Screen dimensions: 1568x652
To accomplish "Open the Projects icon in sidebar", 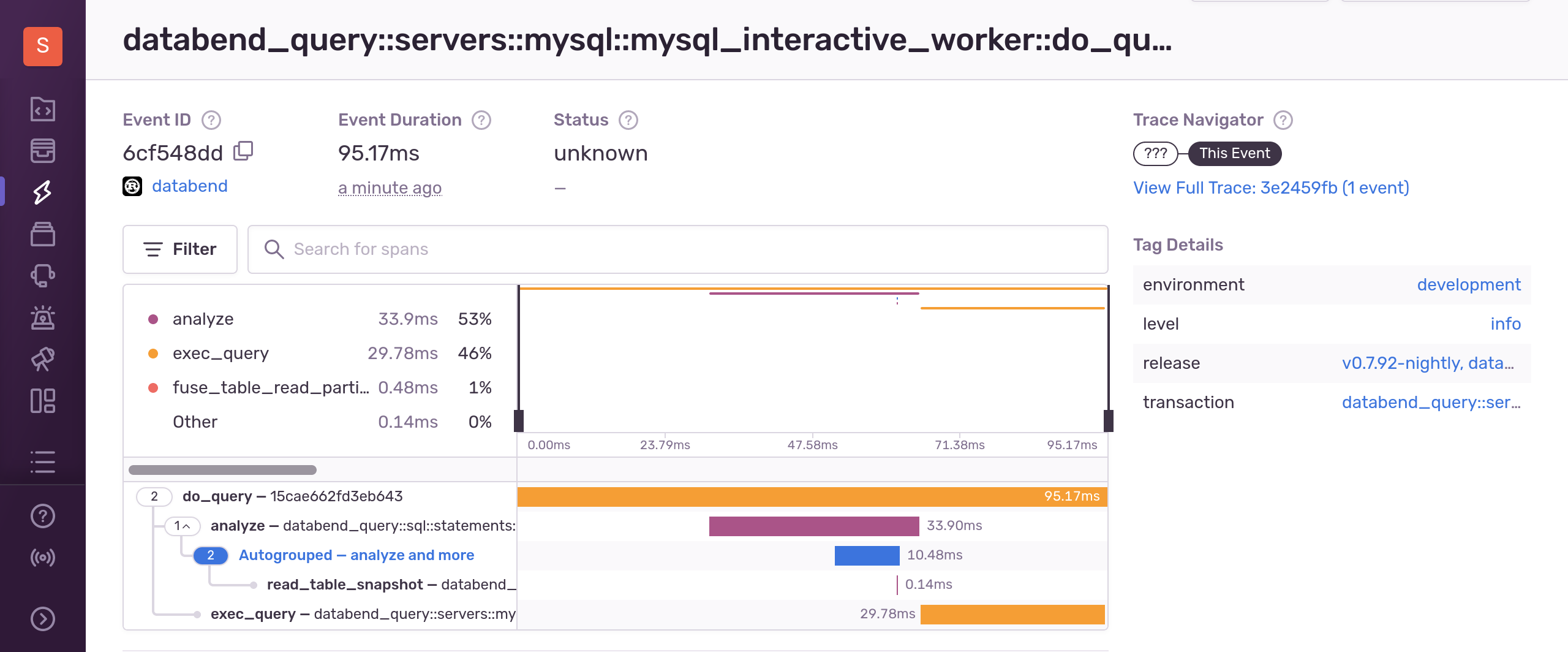I will click(x=42, y=109).
